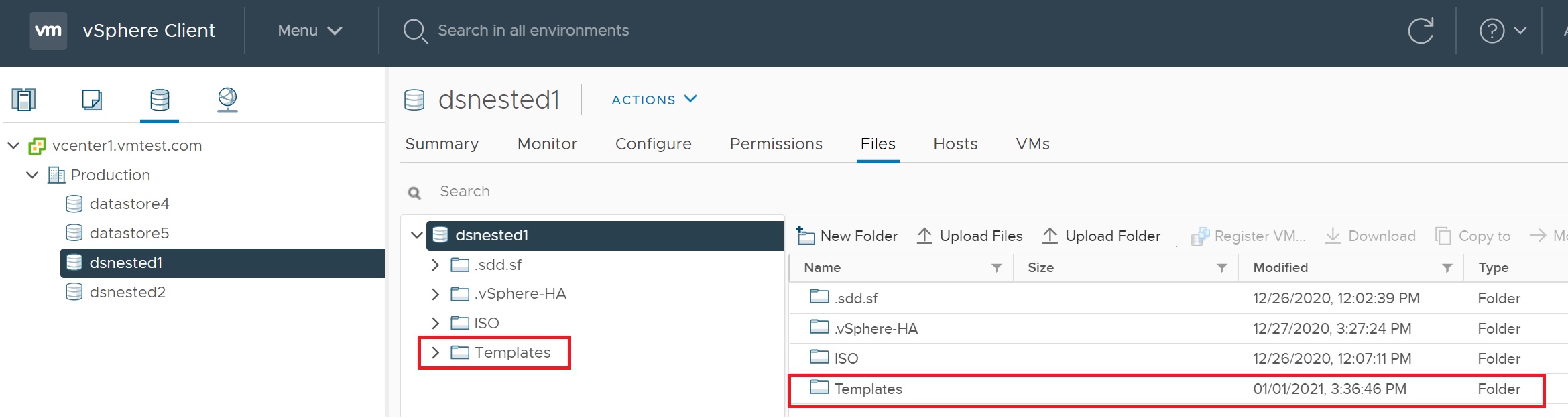The height and width of the screenshot is (418, 1568).
Task: Switch to VMs and Templates inventory icon
Action: (x=91, y=100)
